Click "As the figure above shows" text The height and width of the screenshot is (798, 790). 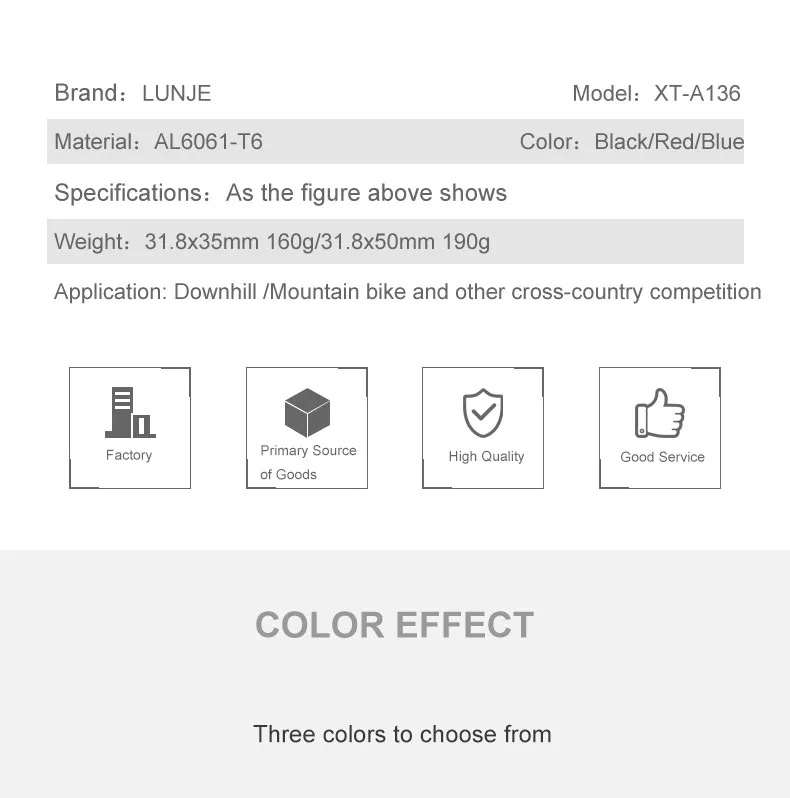[x=366, y=193]
